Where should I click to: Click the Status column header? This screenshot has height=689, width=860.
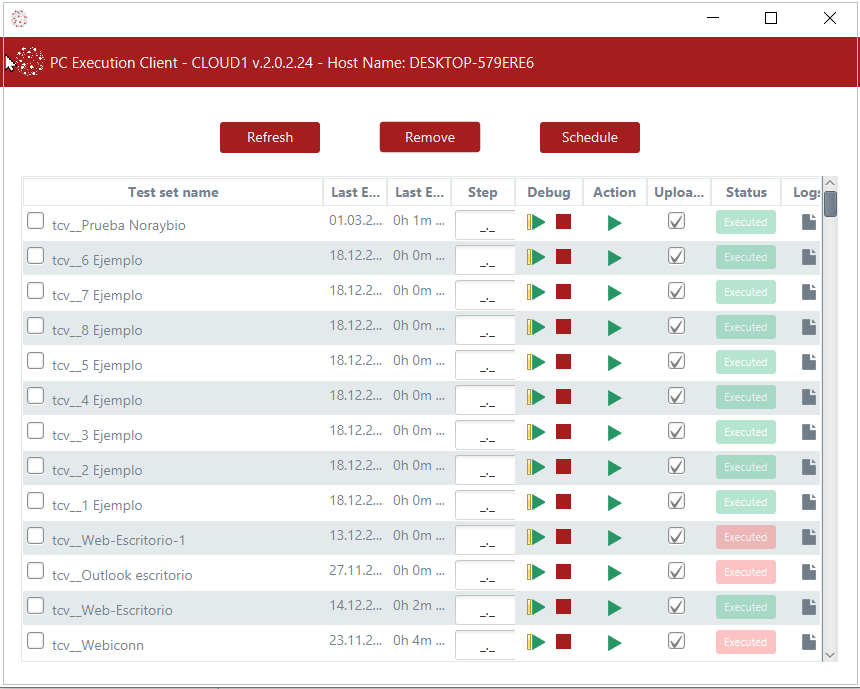click(746, 192)
